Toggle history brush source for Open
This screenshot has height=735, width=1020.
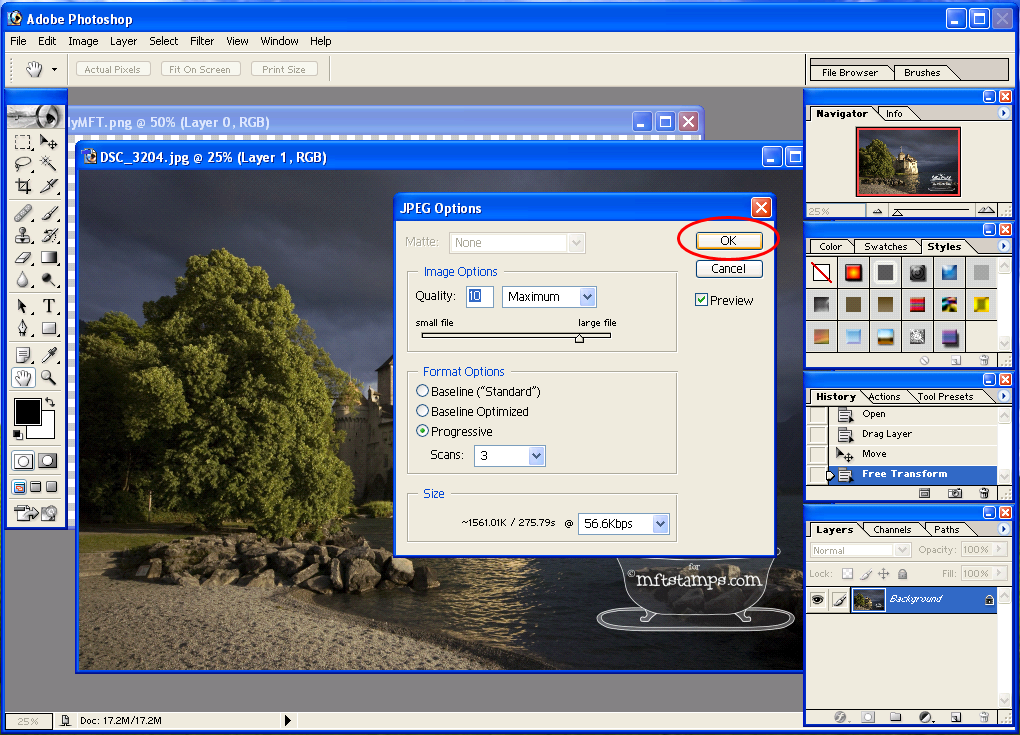point(818,414)
